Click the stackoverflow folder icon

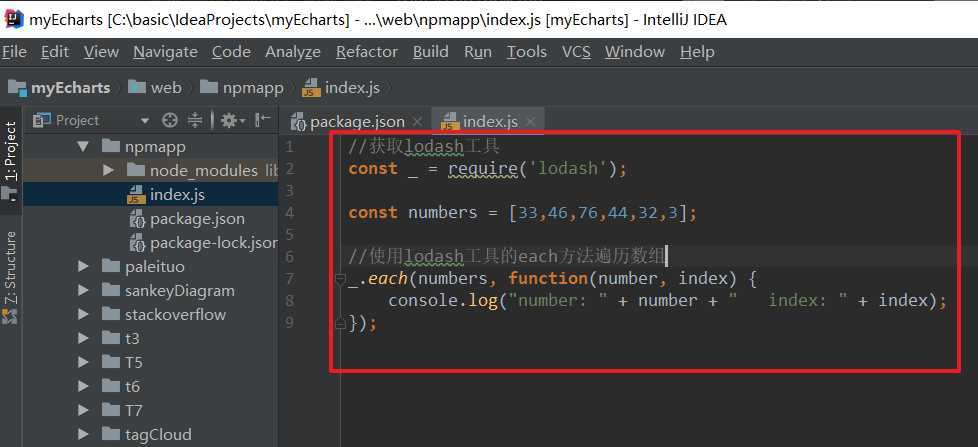110,314
